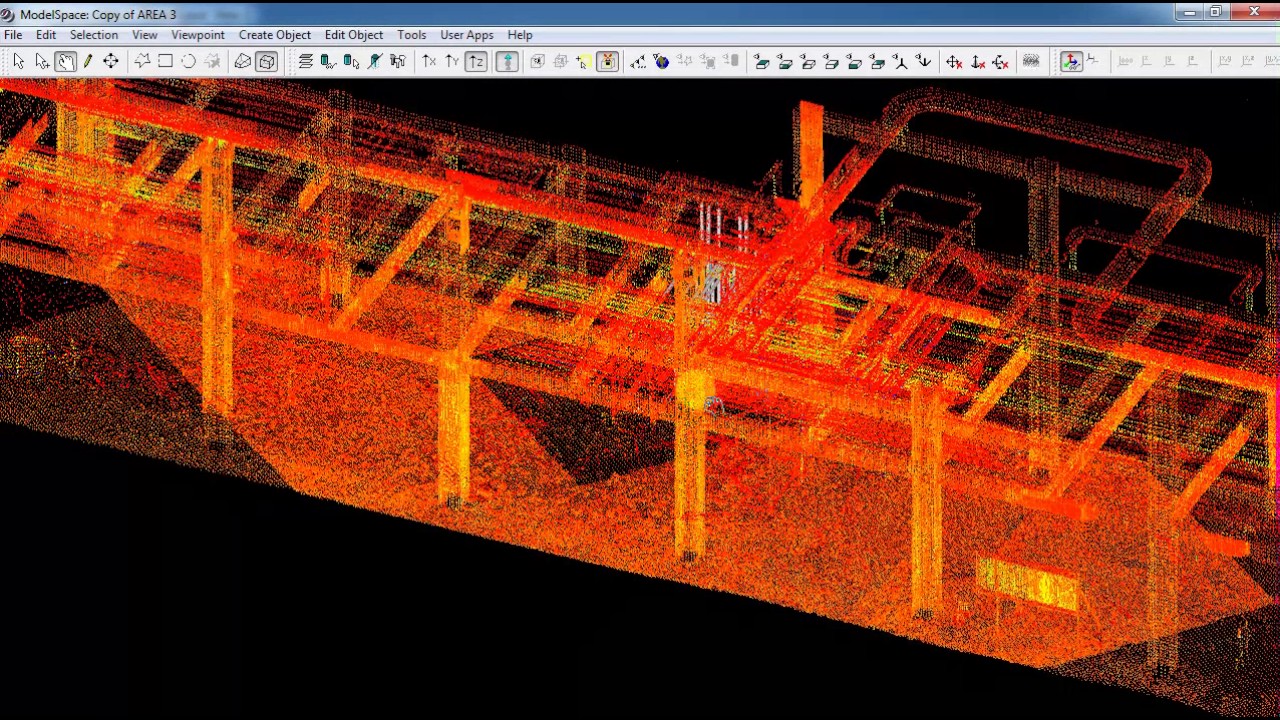Pick the yellow highlighted panel in point cloud

[x=1027, y=585]
